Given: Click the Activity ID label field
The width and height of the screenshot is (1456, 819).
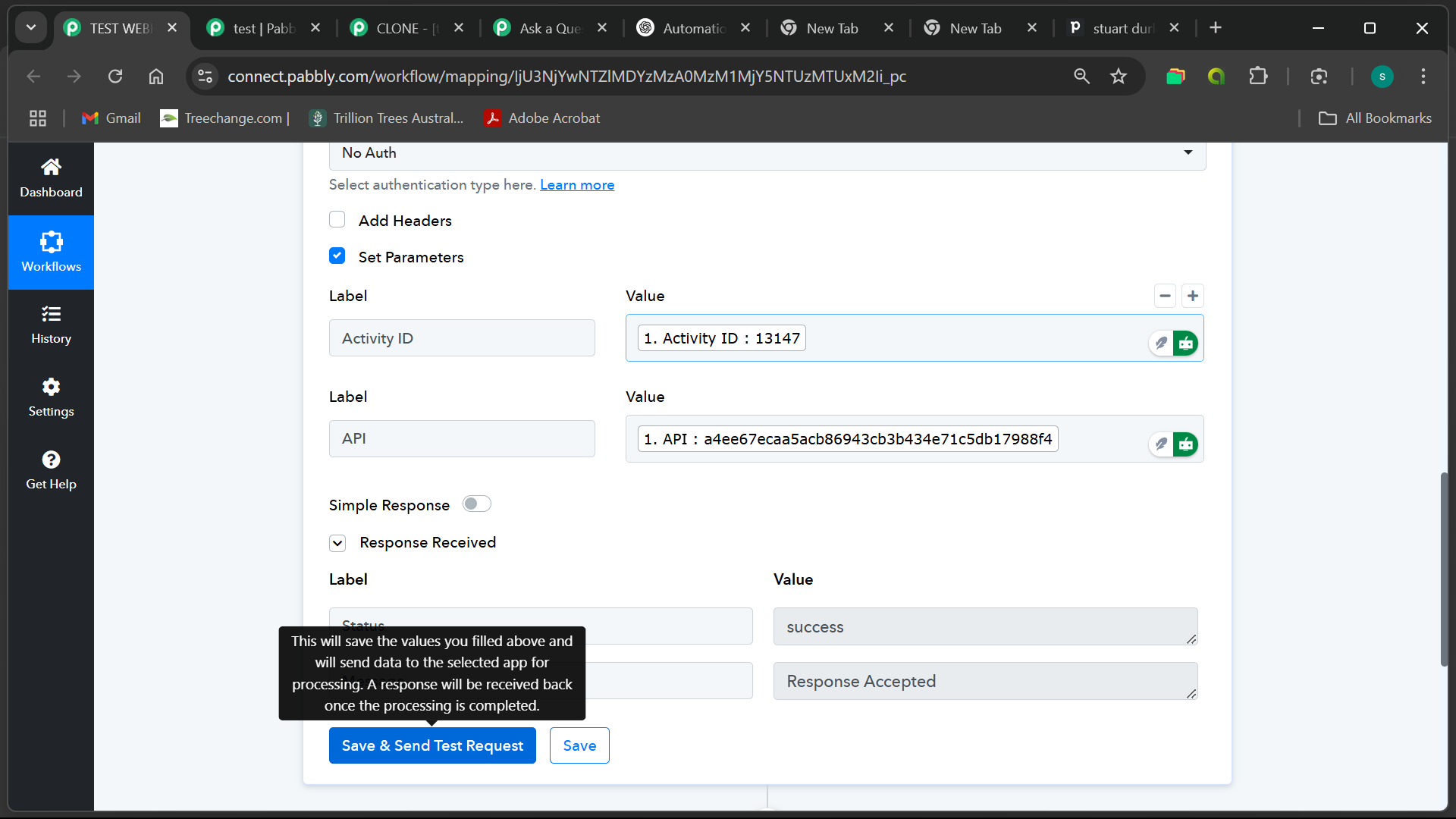Looking at the screenshot, I should (462, 338).
